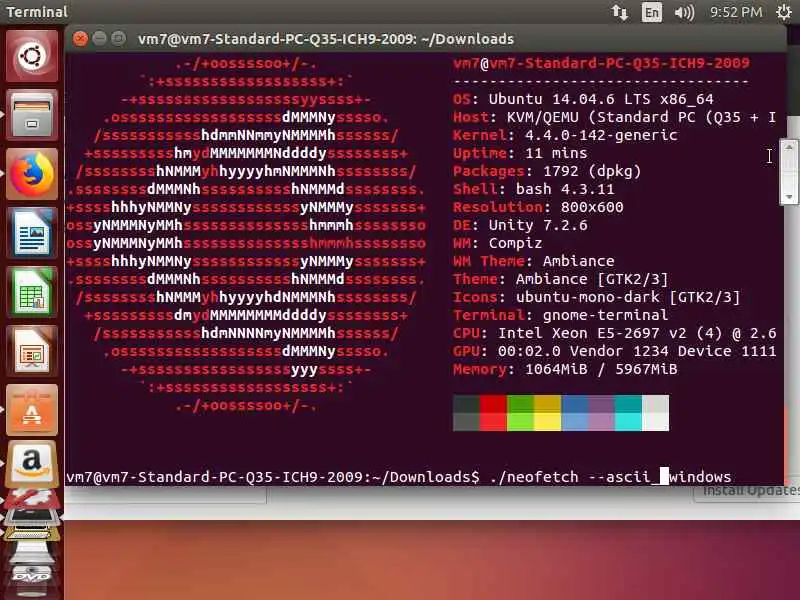This screenshot has width=800, height=600.
Task: Click the terminal title bar text
Action: [x=326, y=39]
